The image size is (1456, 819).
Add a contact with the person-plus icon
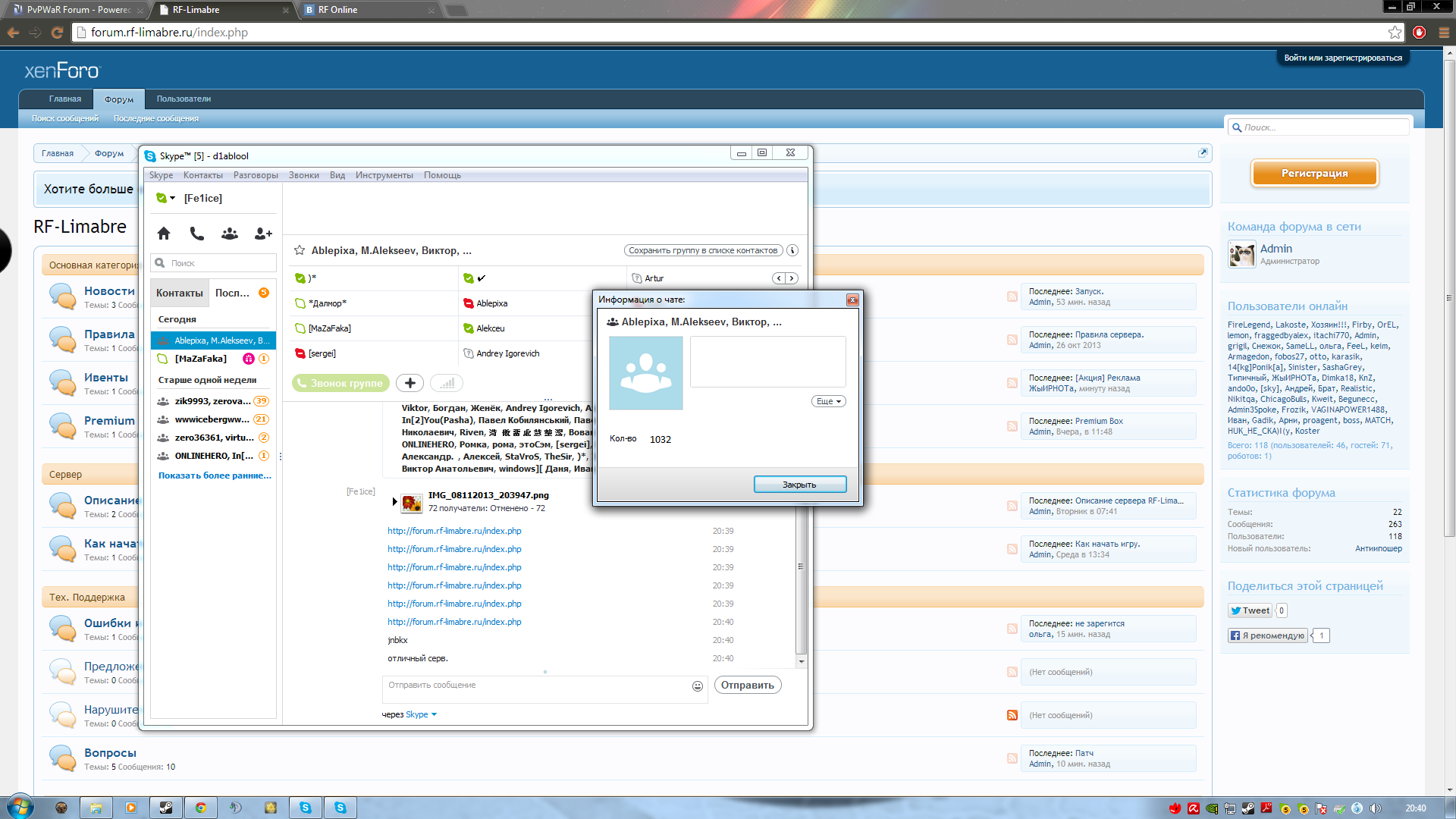[x=263, y=234]
